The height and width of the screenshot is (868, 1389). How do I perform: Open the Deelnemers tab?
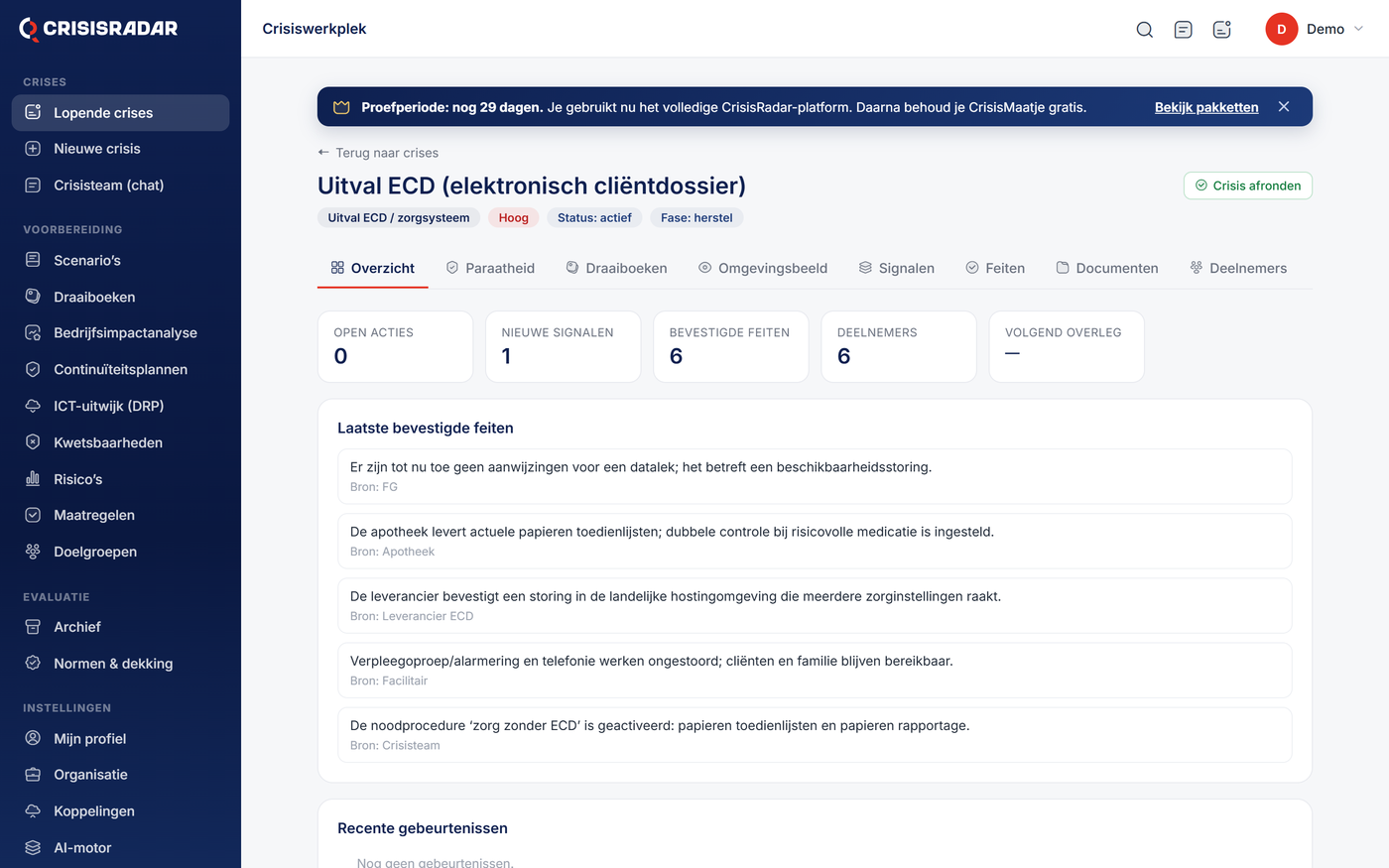1238,268
